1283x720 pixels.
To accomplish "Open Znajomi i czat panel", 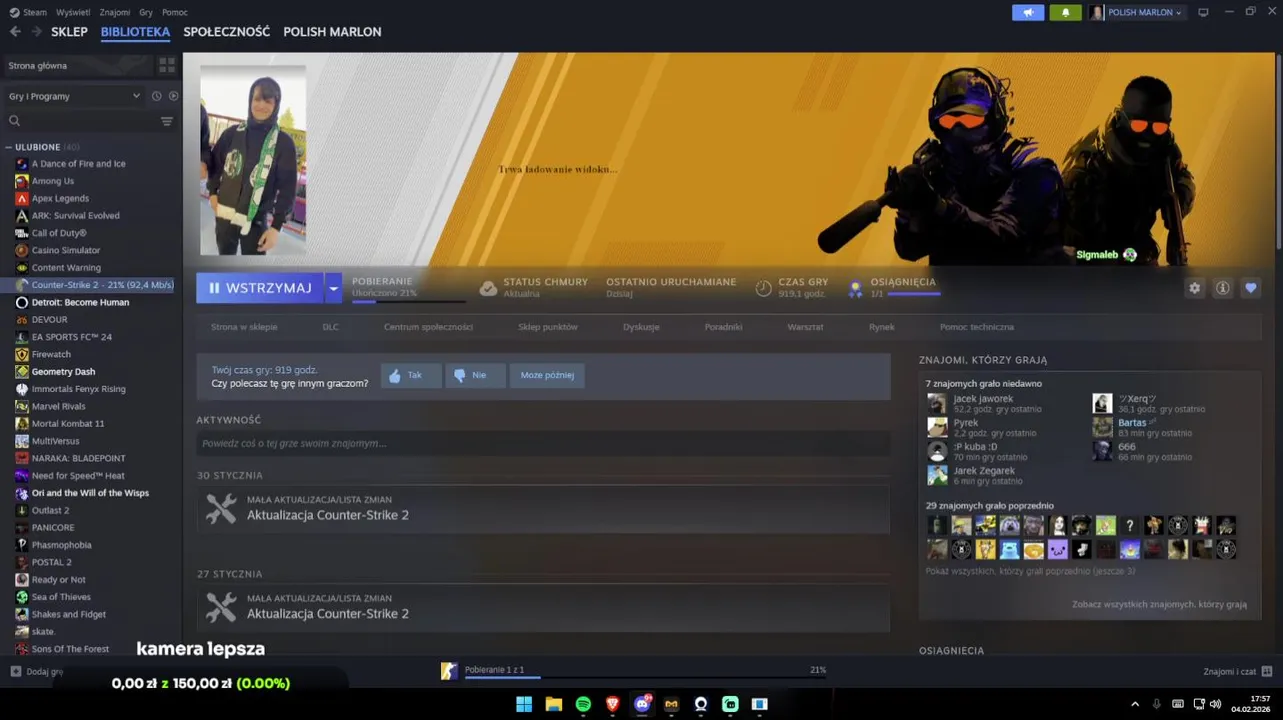I will (1237, 671).
